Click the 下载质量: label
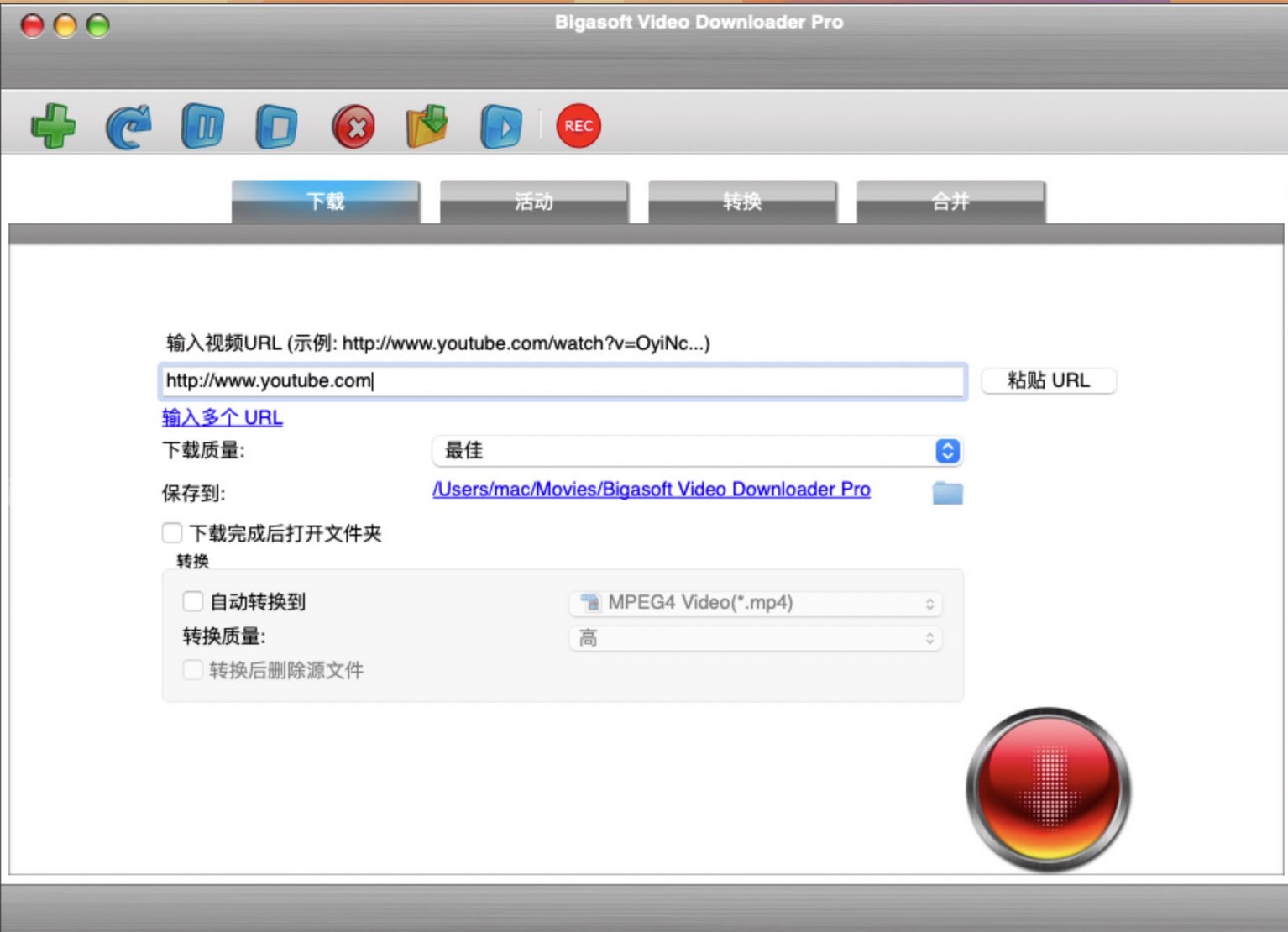 coord(203,451)
